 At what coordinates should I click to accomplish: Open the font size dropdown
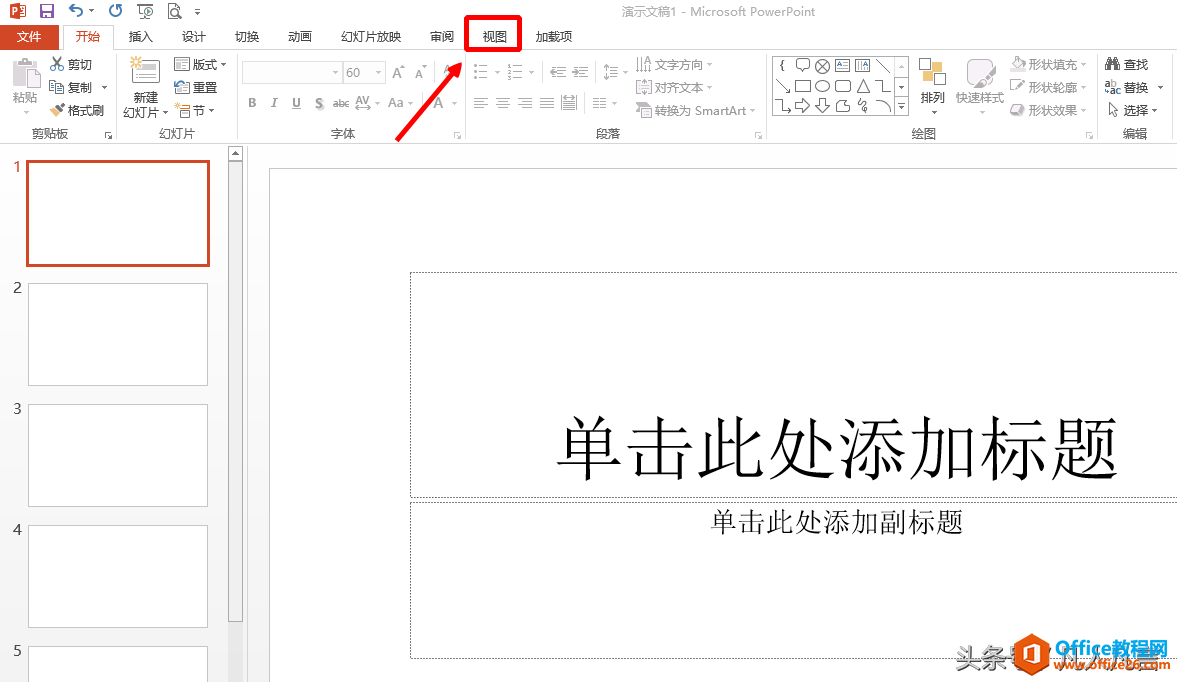(377, 71)
